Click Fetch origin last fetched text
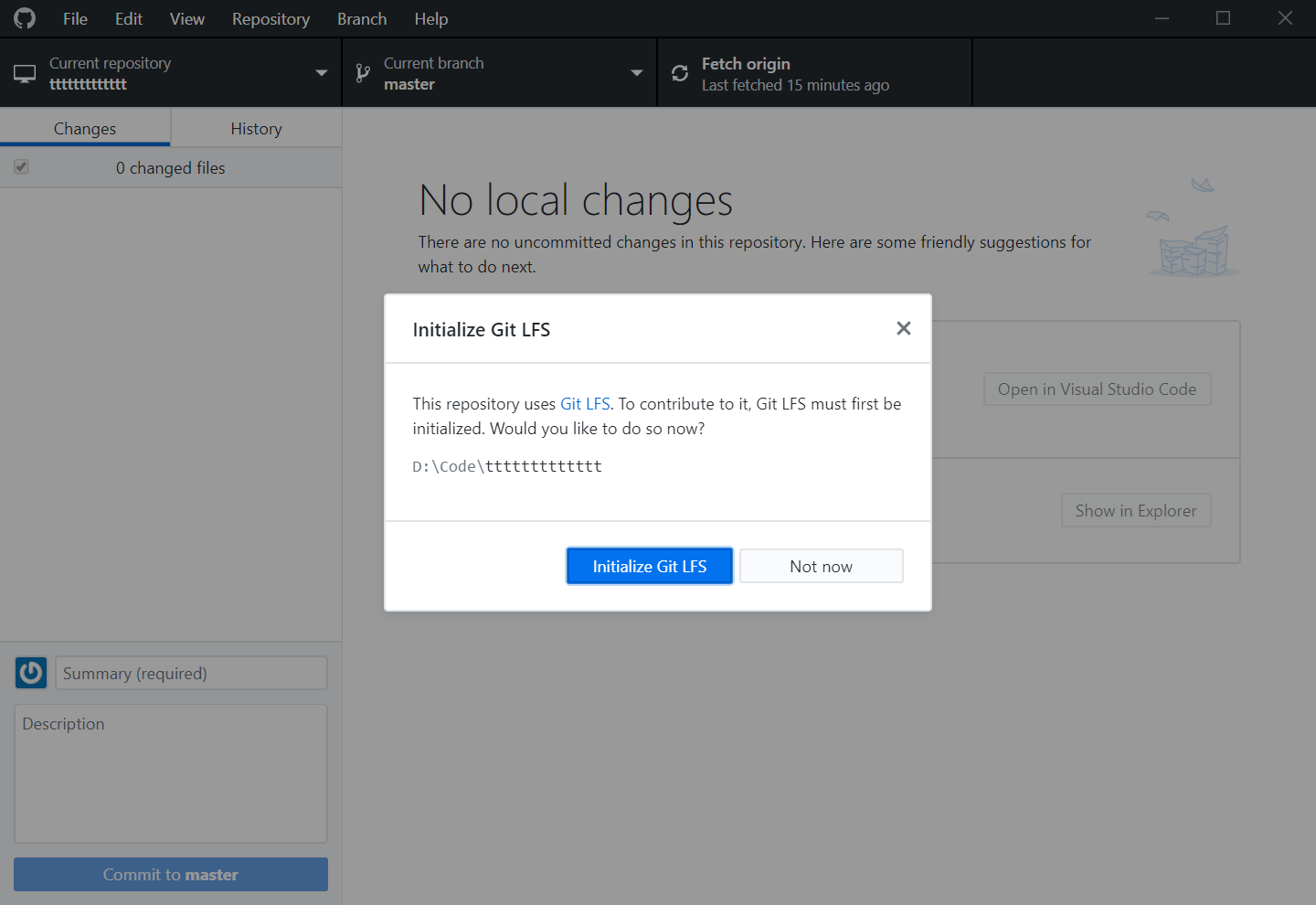This screenshot has height=905, width=1316. click(x=795, y=85)
